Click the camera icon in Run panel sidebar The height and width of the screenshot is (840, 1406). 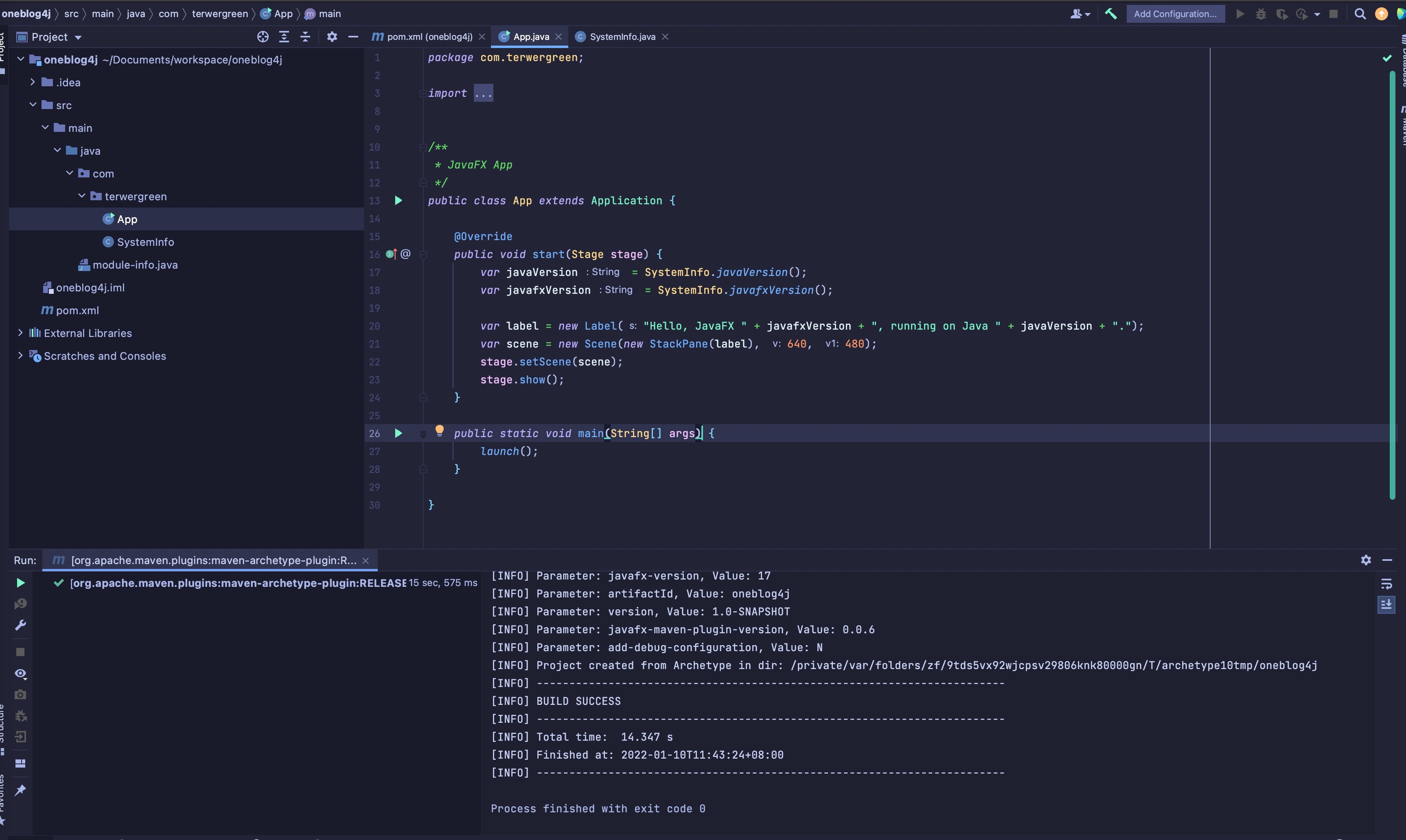click(20, 694)
